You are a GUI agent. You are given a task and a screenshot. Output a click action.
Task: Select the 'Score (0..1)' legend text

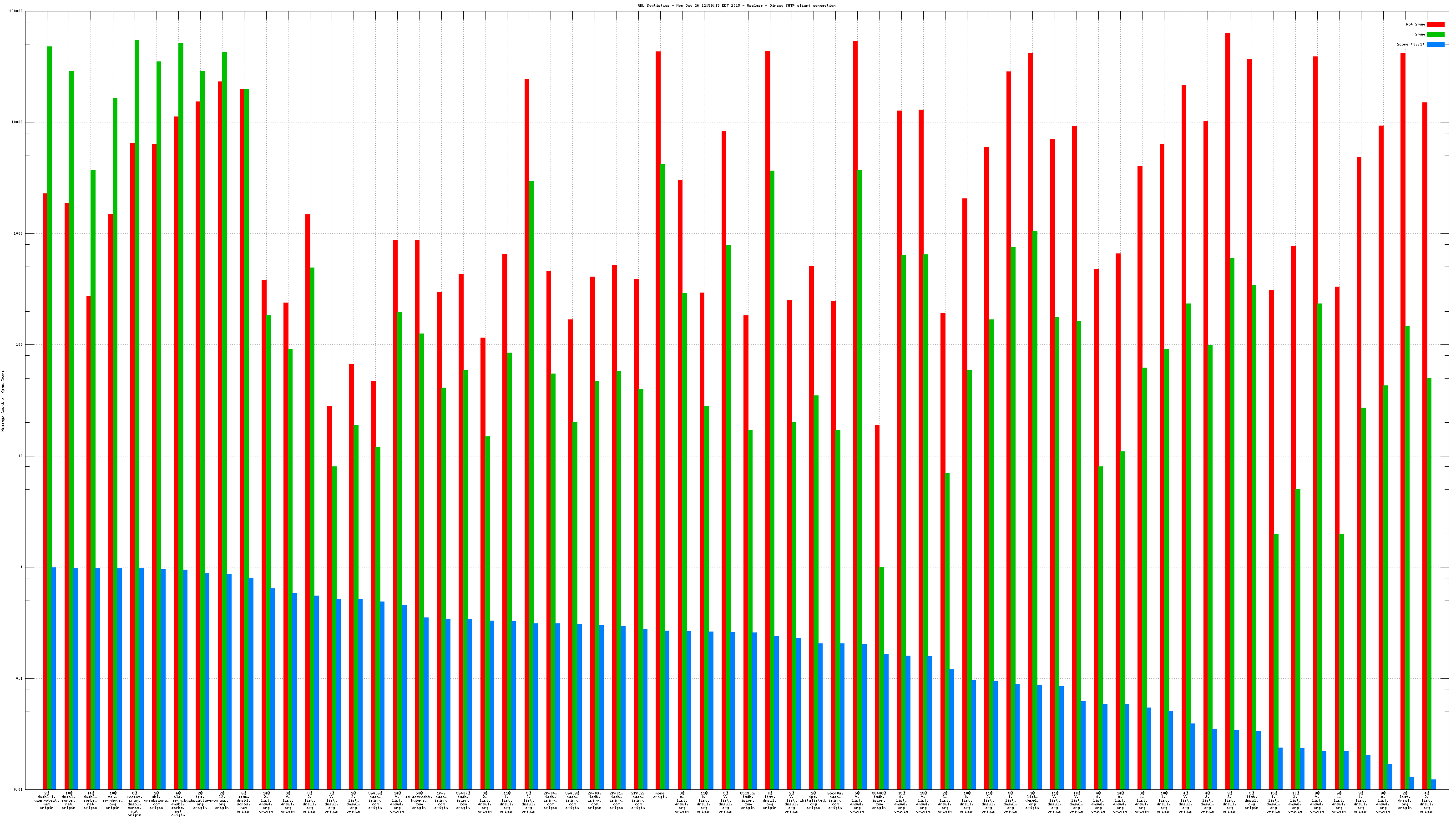pos(1410,44)
